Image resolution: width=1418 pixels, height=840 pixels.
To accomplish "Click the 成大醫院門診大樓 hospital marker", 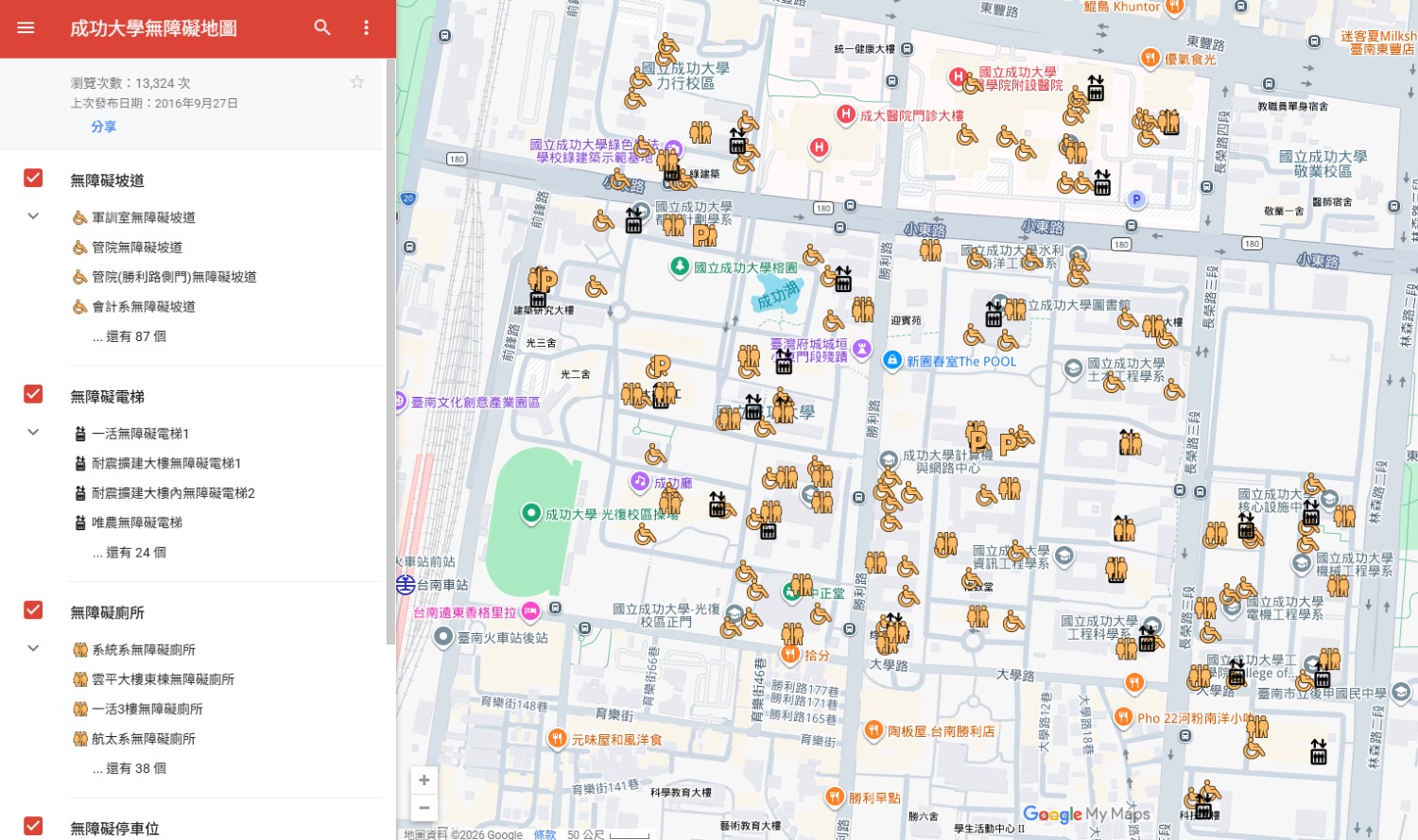I will (x=846, y=115).
